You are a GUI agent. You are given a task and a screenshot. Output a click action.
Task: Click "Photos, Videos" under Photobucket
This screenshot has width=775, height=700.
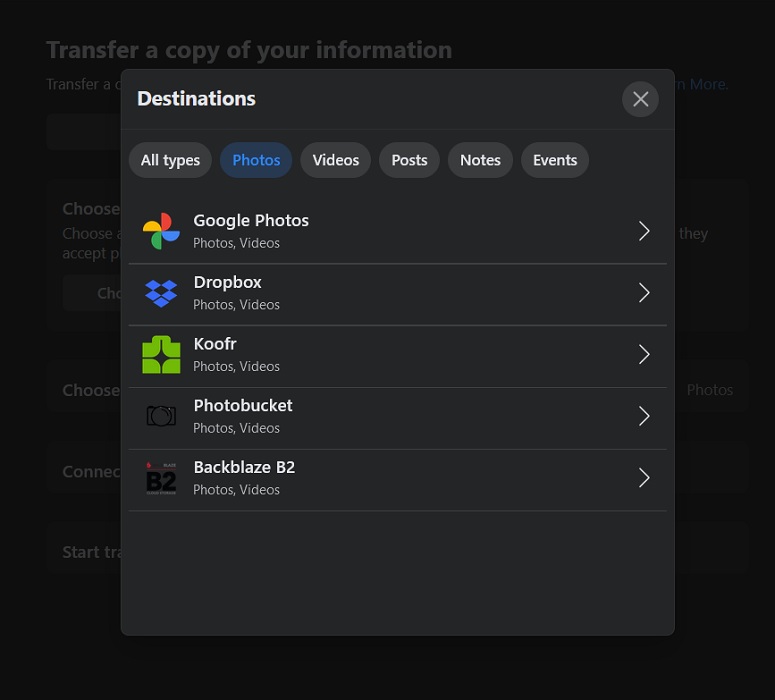[236, 428]
